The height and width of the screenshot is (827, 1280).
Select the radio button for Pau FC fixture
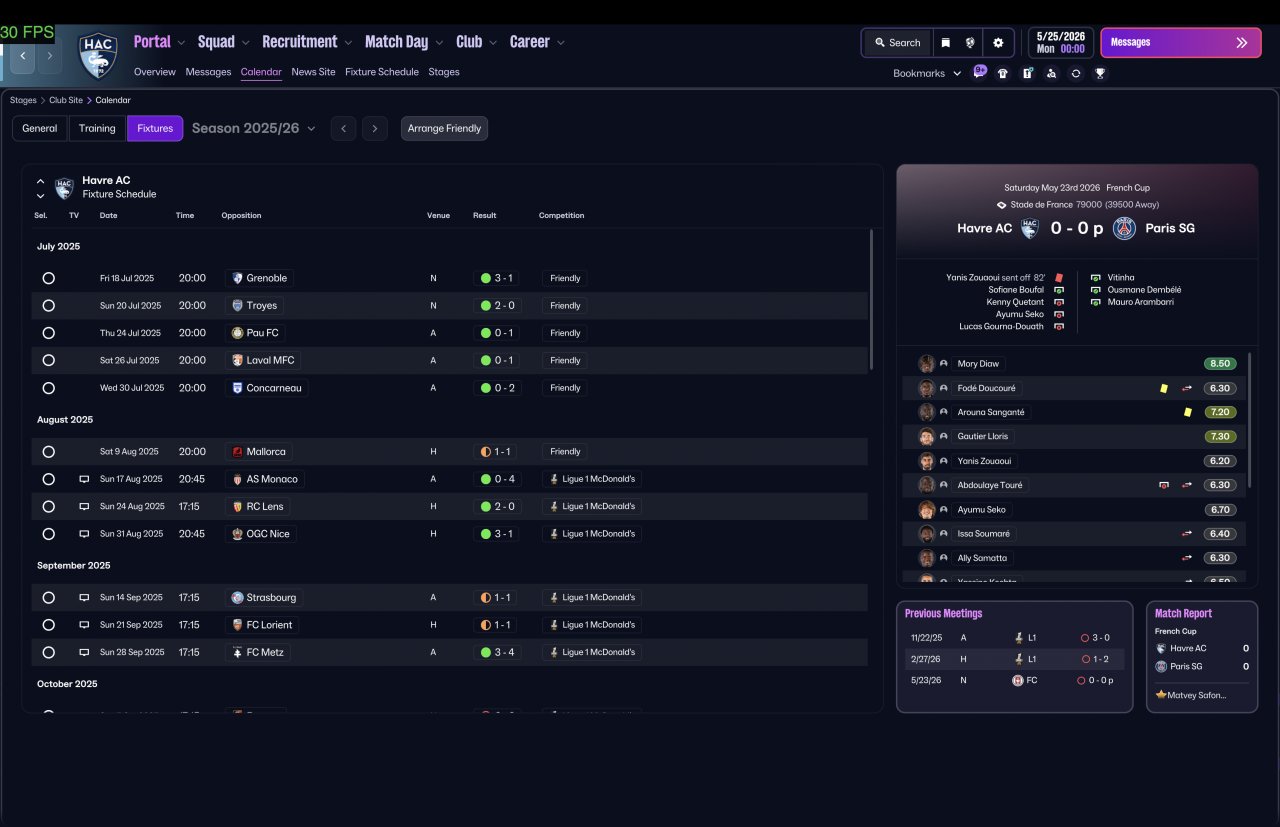48,333
